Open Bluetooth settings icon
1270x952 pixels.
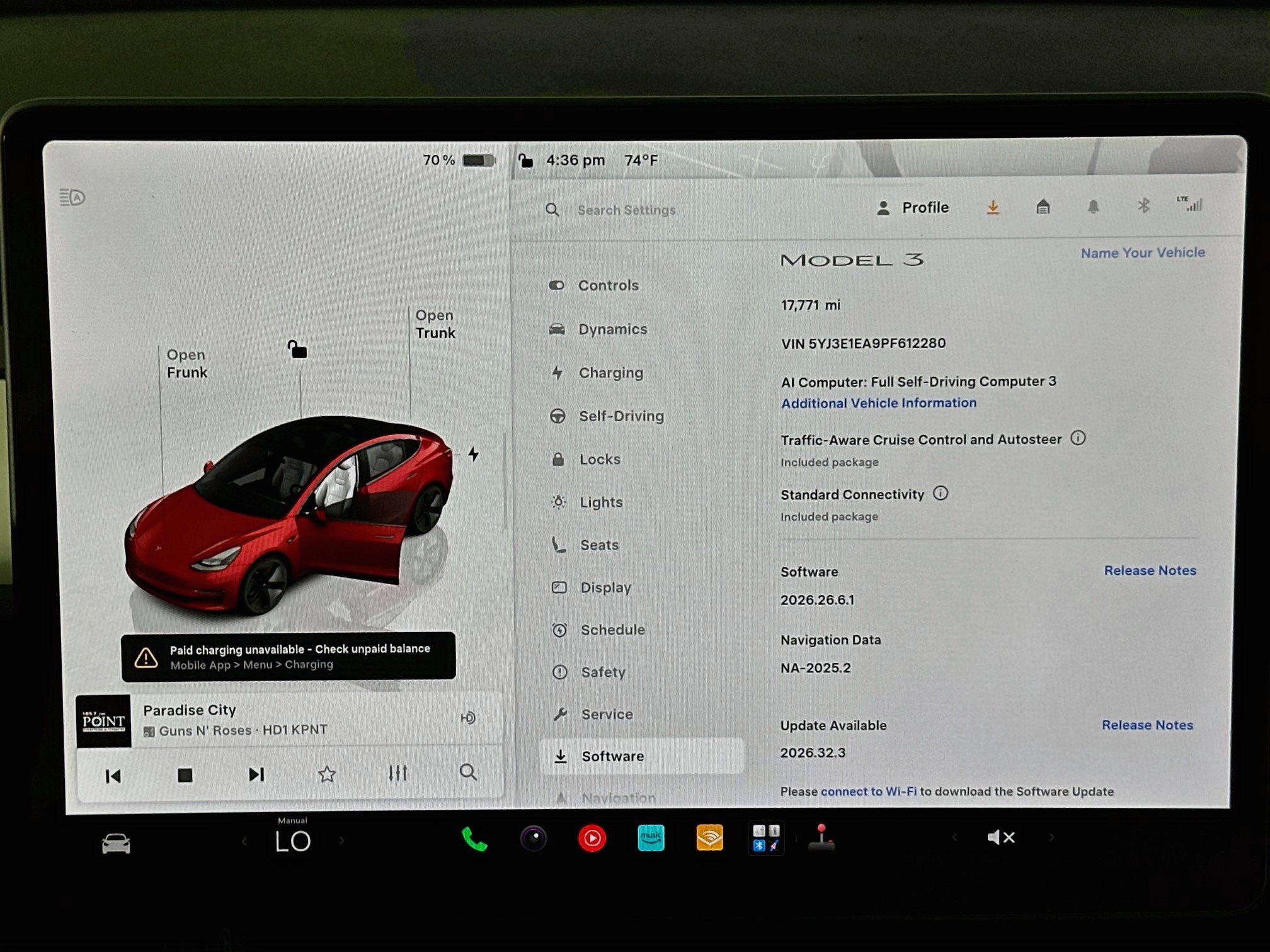click(1143, 205)
